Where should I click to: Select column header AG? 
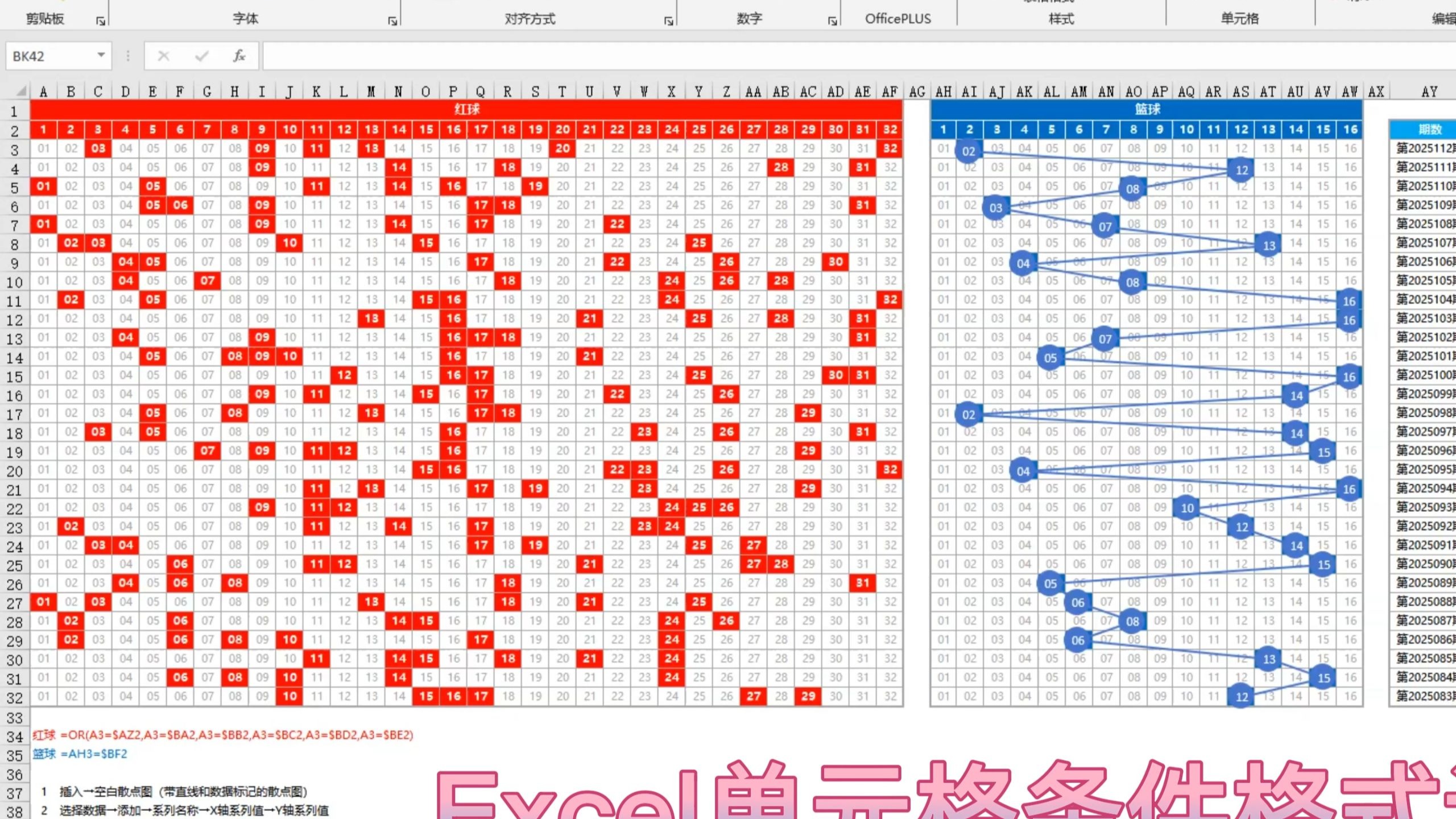(917, 92)
